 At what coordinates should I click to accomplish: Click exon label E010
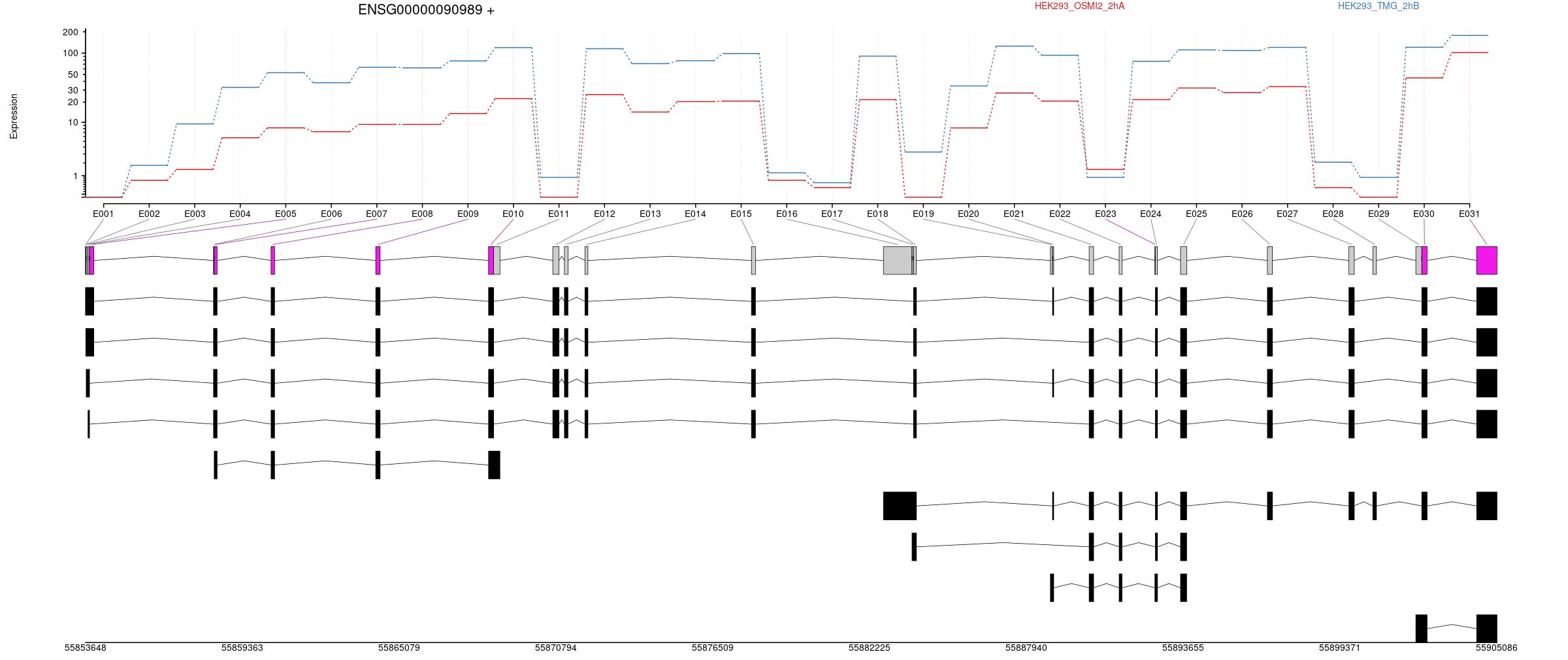pyautogui.click(x=513, y=214)
